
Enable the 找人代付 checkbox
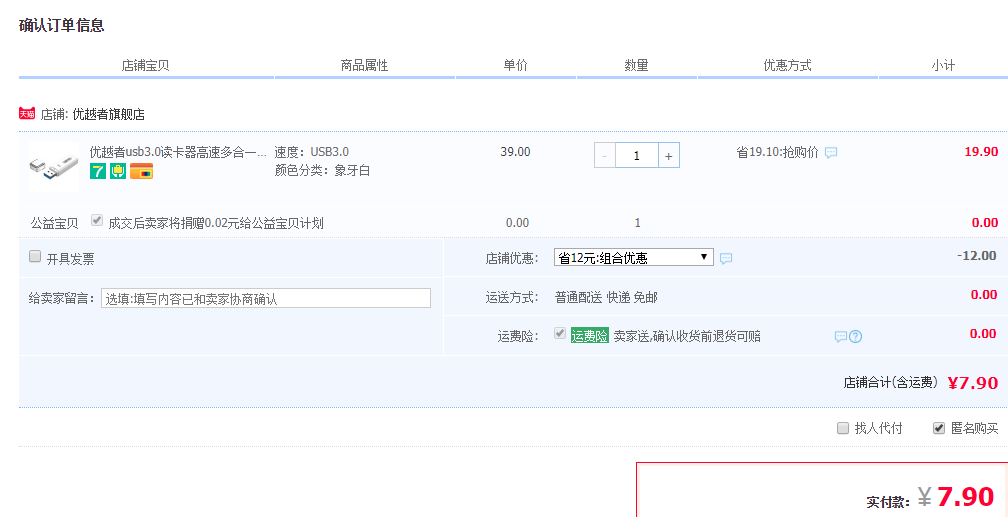843,428
